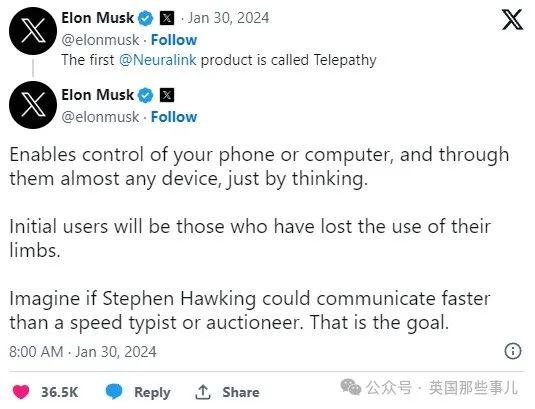Click the X affiliate badge on first tweet
The image size is (535, 409).
[x=167, y=18]
